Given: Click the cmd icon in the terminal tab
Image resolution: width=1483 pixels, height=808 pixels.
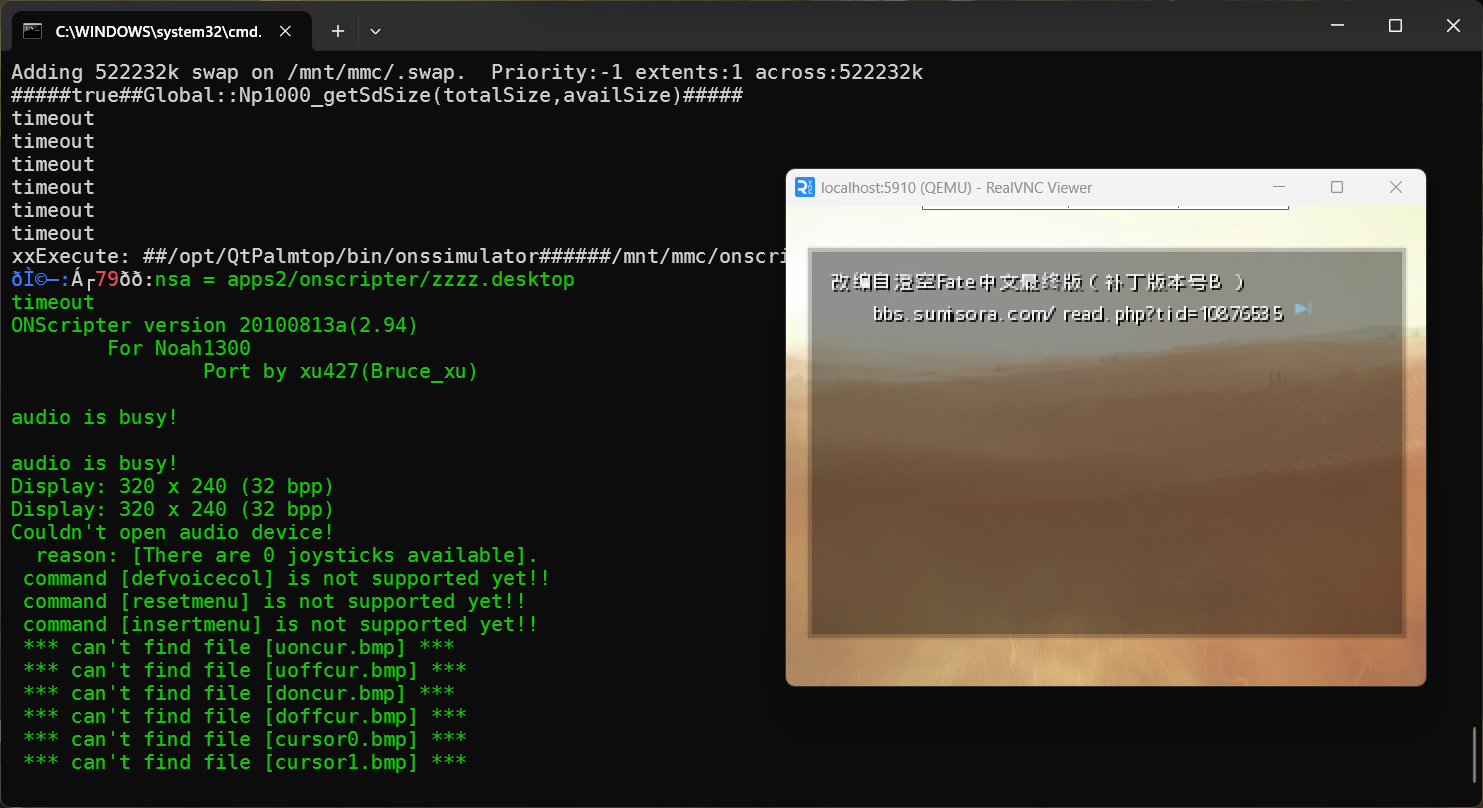Looking at the screenshot, I should tap(33, 31).
